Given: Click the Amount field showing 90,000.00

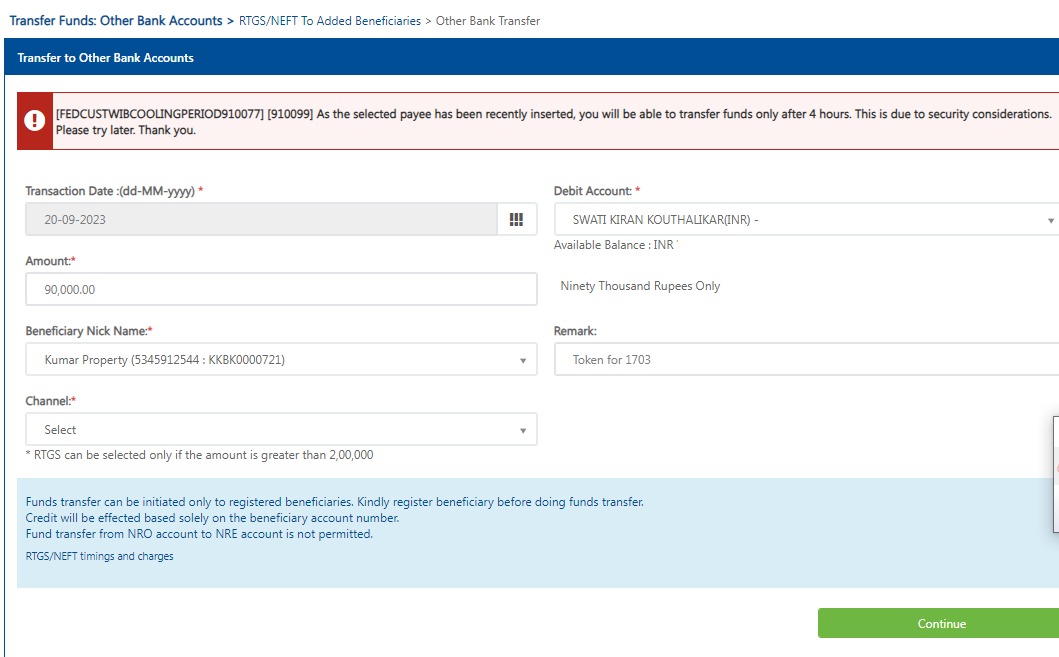Looking at the screenshot, I should [x=281, y=290].
